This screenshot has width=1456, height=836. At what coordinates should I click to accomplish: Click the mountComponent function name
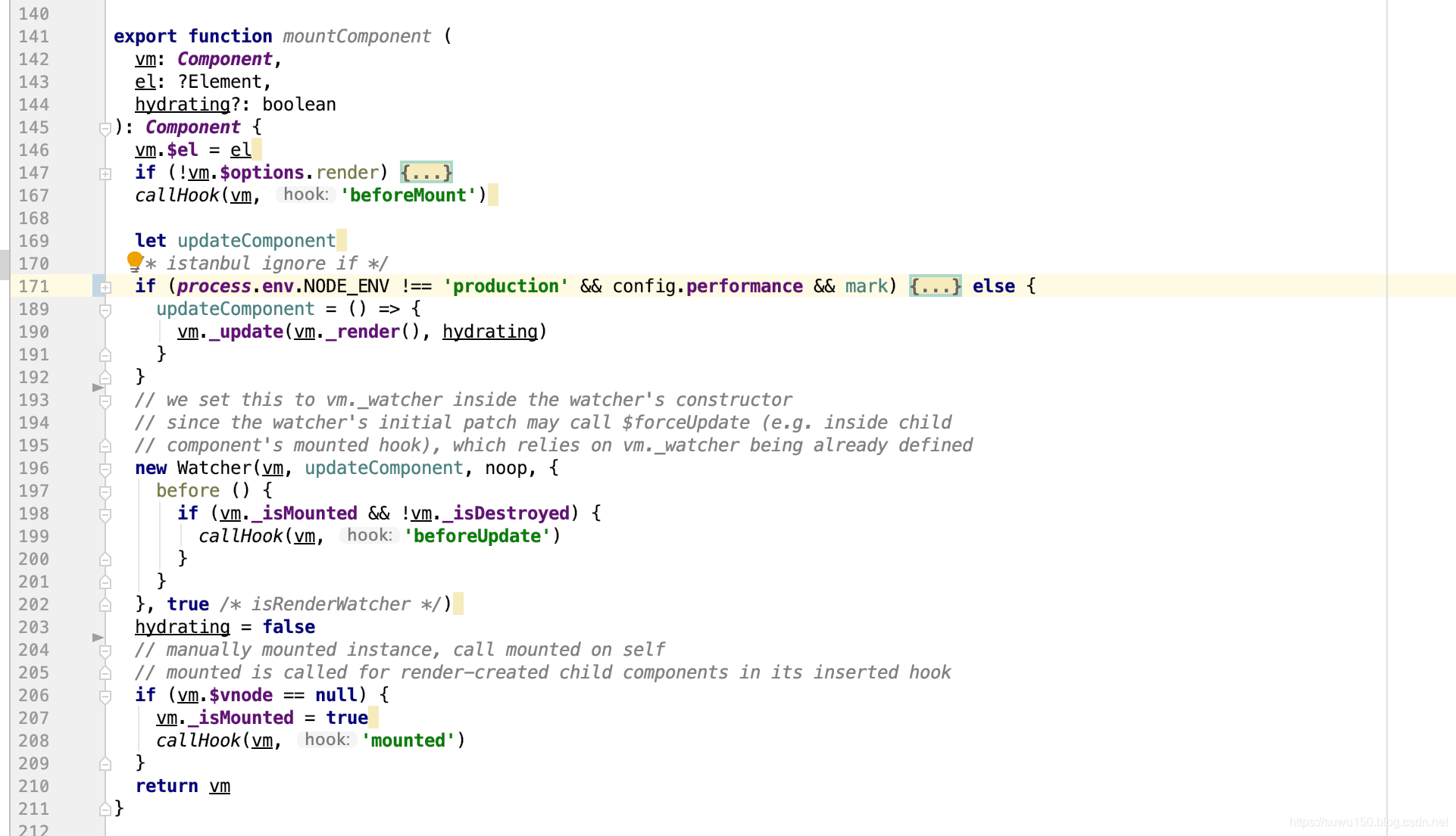pyautogui.click(x=356, y=36)
